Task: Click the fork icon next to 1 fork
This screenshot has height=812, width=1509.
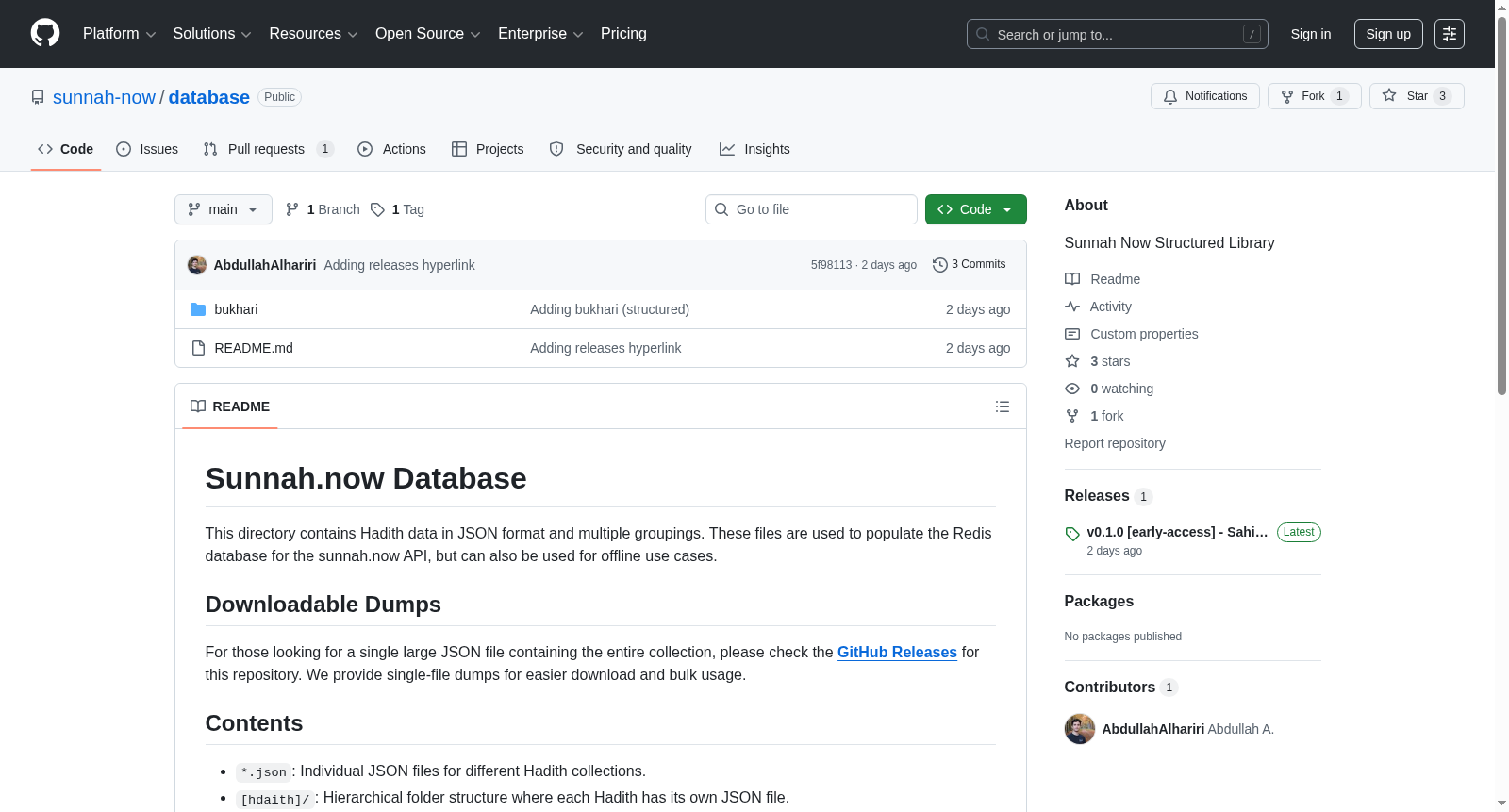Action: coord(1072,416)
